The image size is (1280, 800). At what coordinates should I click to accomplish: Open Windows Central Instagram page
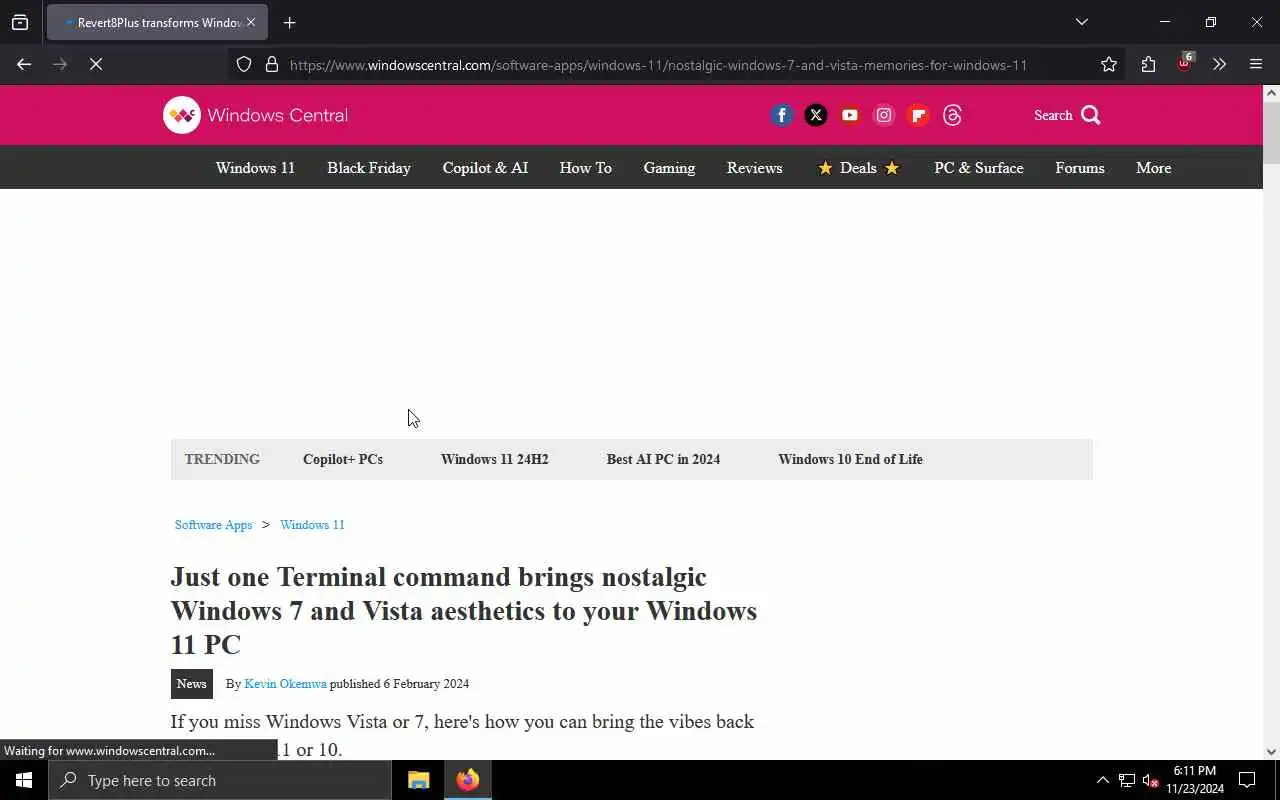coord(884,115)
